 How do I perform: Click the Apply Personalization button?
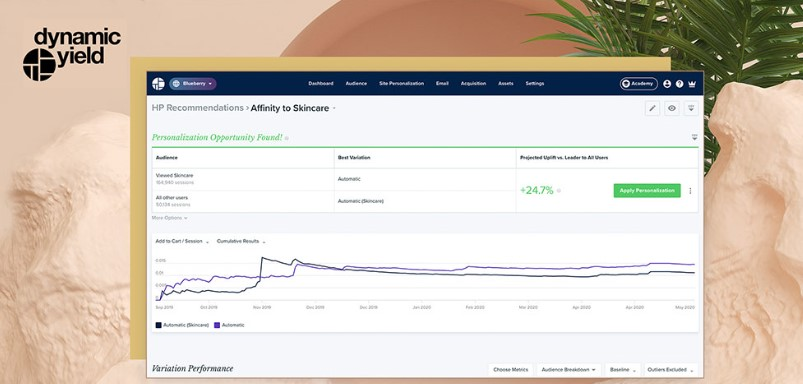(647, 190)
